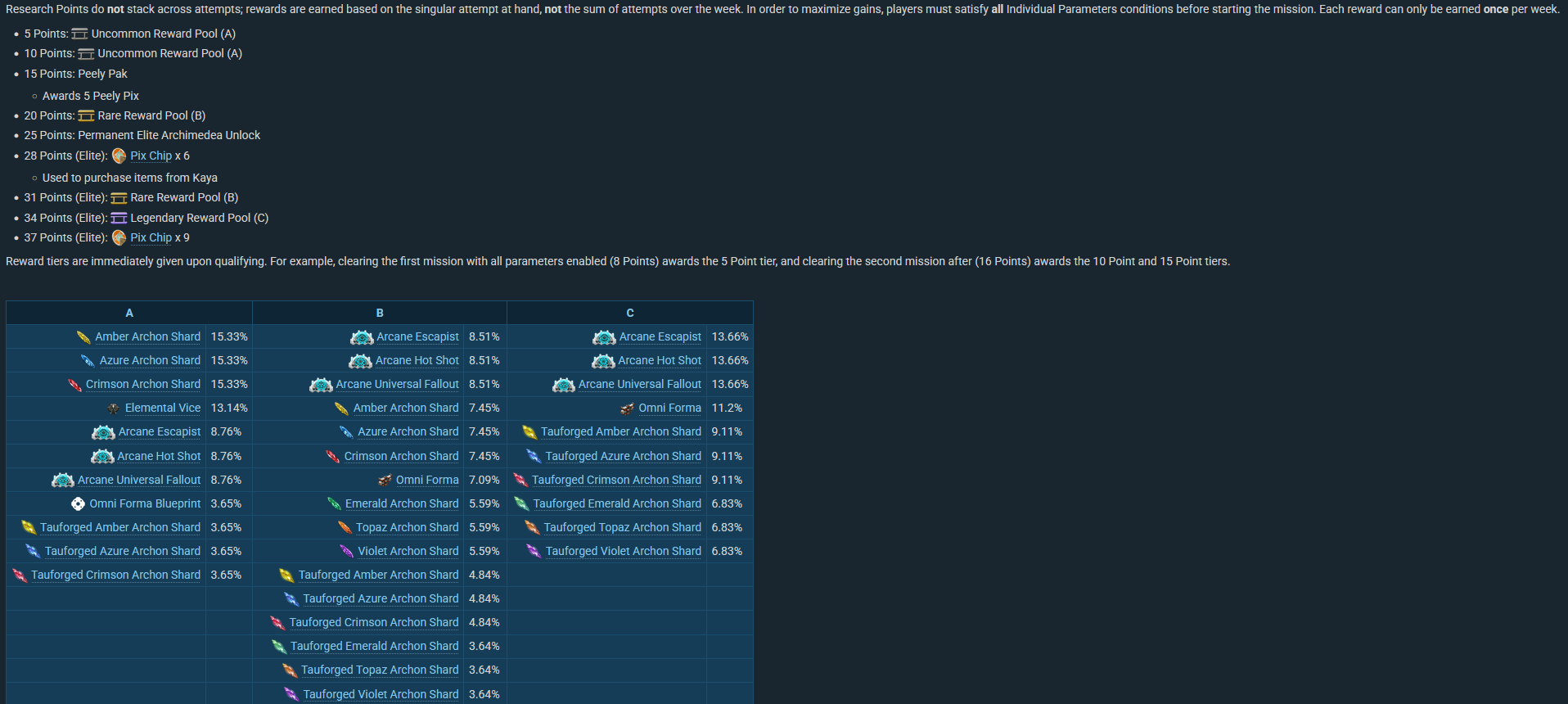1568x704 pixels.
Task: Click the Pix Chip icon beside 37 Points
Action: click(119, 237)
